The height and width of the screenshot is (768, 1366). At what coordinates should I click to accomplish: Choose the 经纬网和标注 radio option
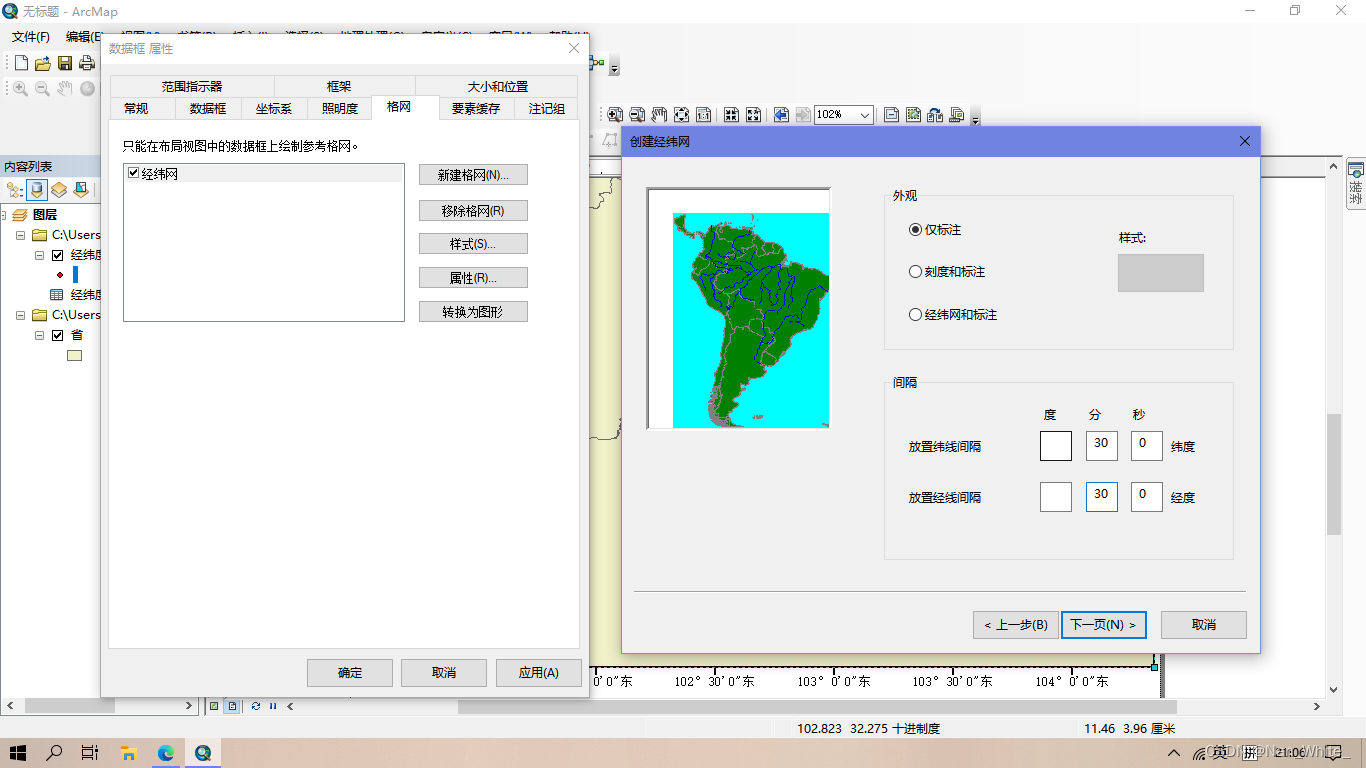tap(916, 314)
